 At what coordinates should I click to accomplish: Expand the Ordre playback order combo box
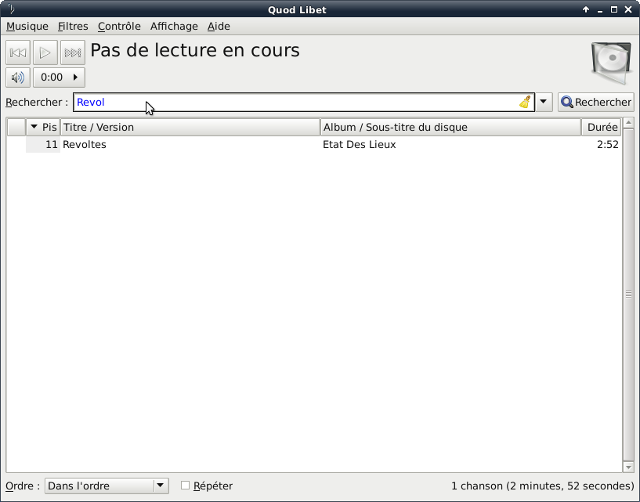[107, 486]
